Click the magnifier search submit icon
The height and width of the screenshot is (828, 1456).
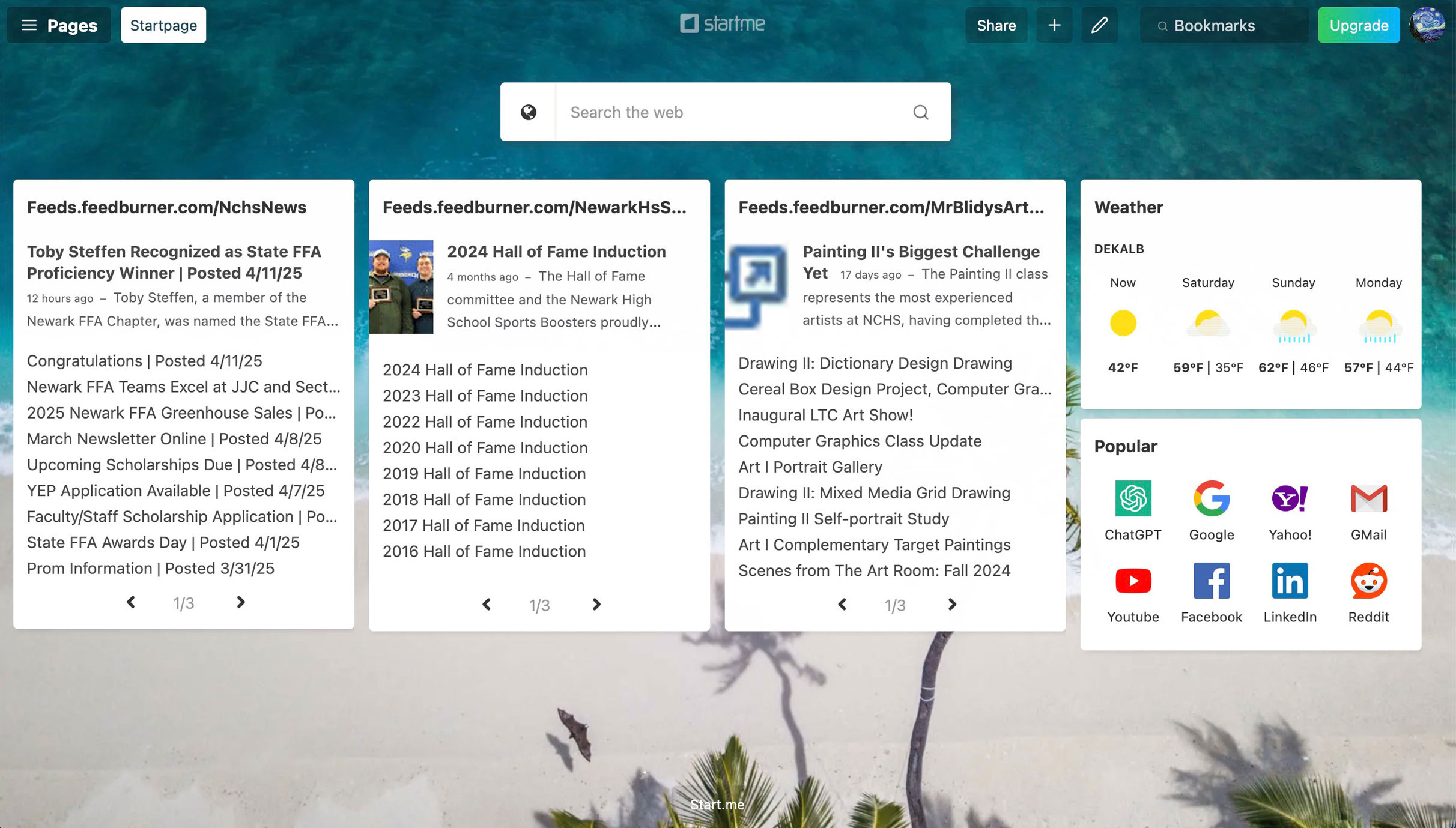pyautogui.click(x=921, y=112)
